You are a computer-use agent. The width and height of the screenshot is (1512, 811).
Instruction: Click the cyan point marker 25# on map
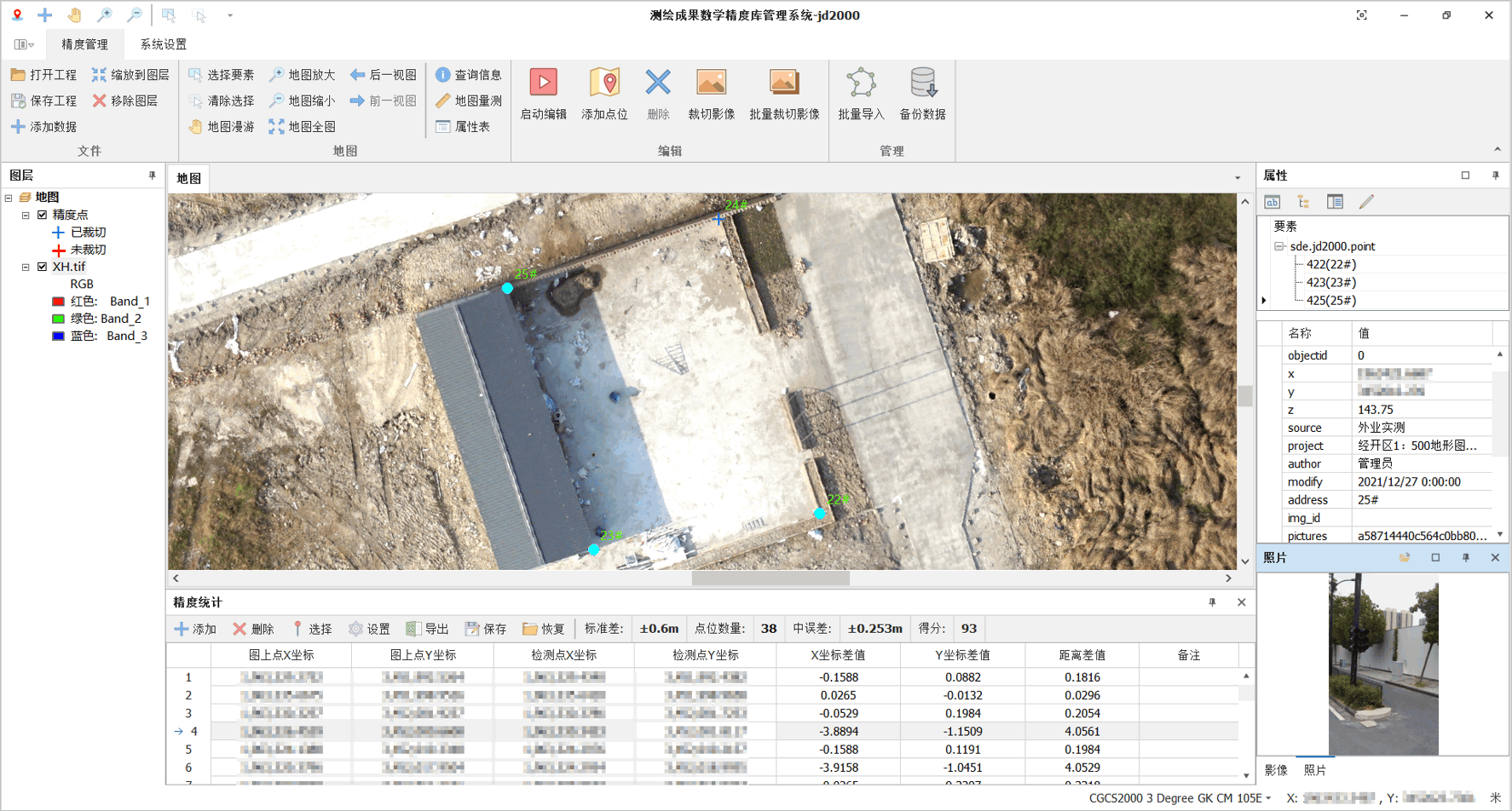pos(507,288)
